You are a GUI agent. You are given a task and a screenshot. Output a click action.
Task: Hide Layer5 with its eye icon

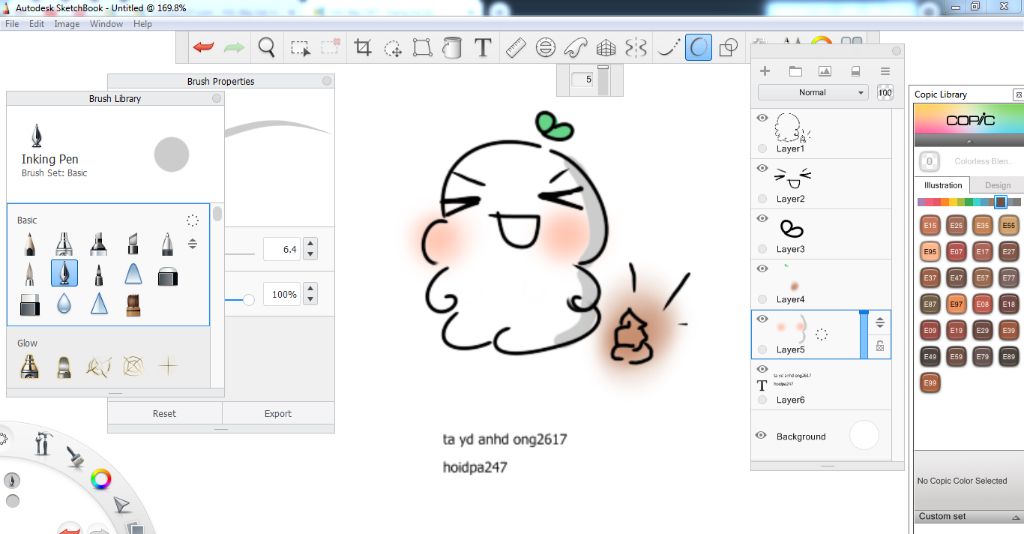point(762,319)
